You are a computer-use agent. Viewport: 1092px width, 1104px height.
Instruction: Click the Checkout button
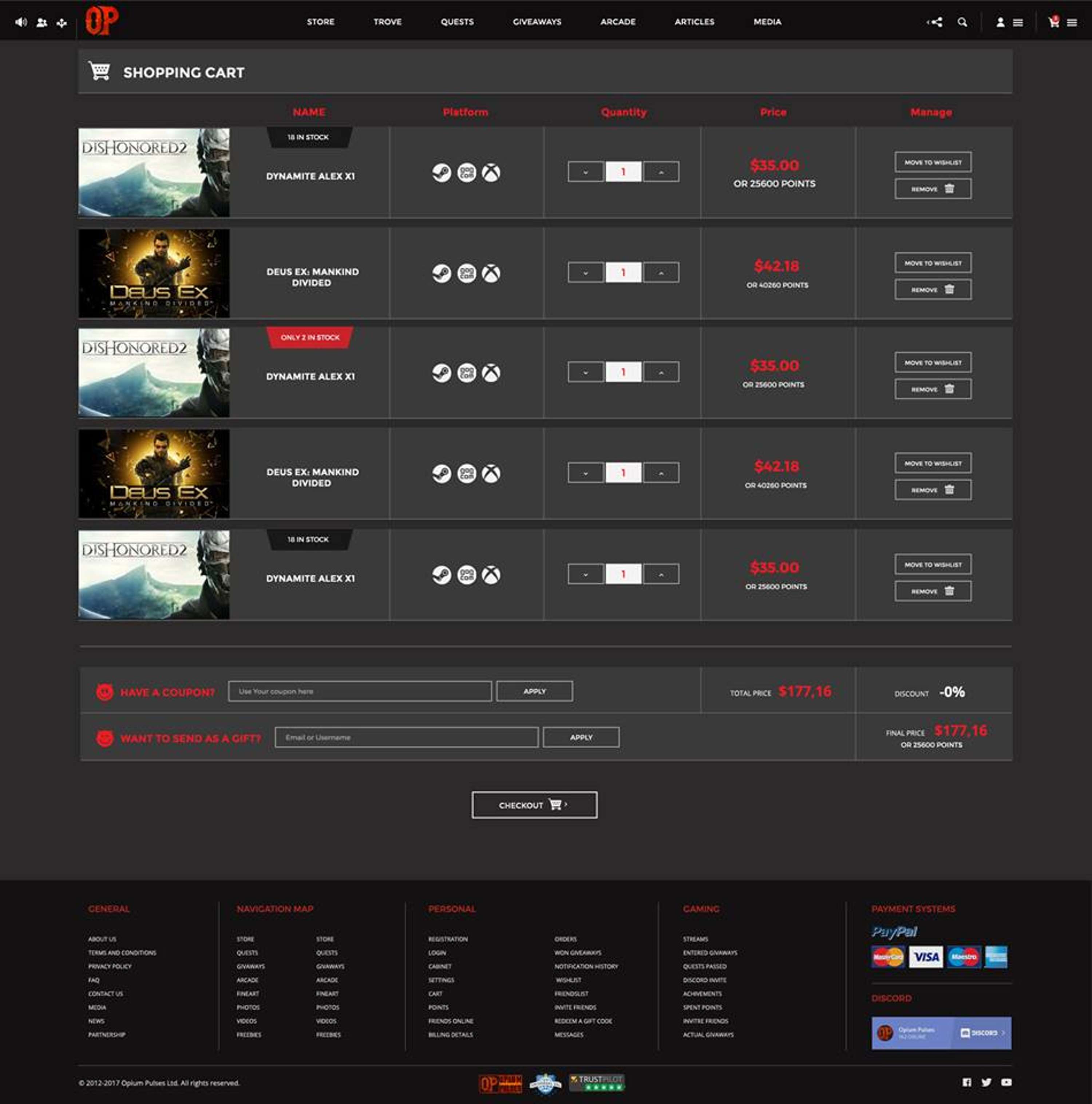pyautogui.click(x=535, y=805)
